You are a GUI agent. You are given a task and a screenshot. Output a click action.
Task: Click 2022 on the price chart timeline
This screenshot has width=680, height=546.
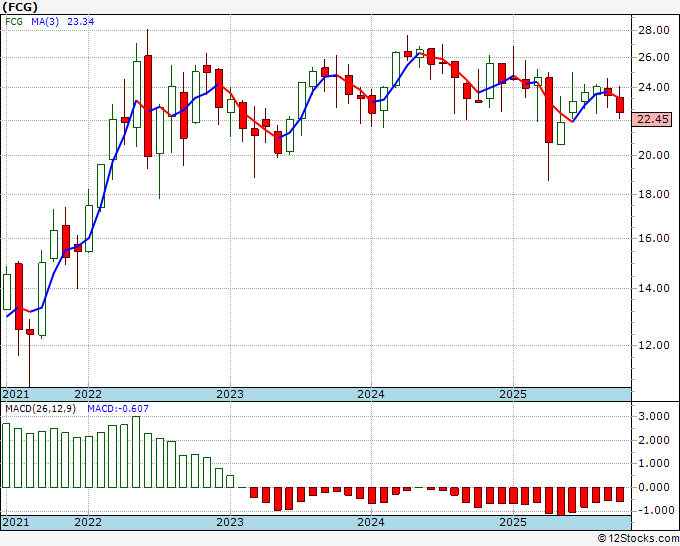tap(88, 394)
